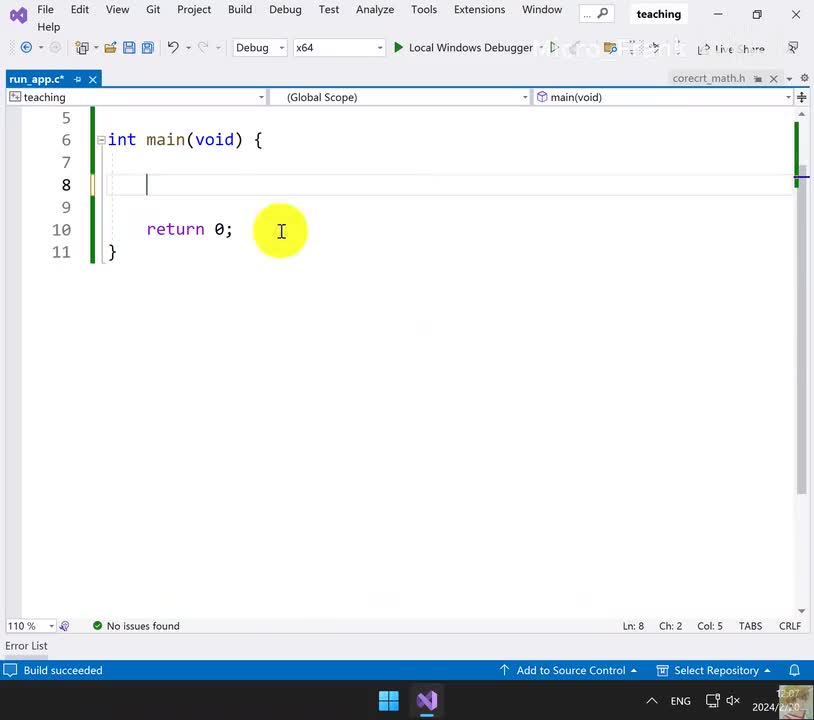
Task: Open the Project menu
Action: click(x=194, y=9)
